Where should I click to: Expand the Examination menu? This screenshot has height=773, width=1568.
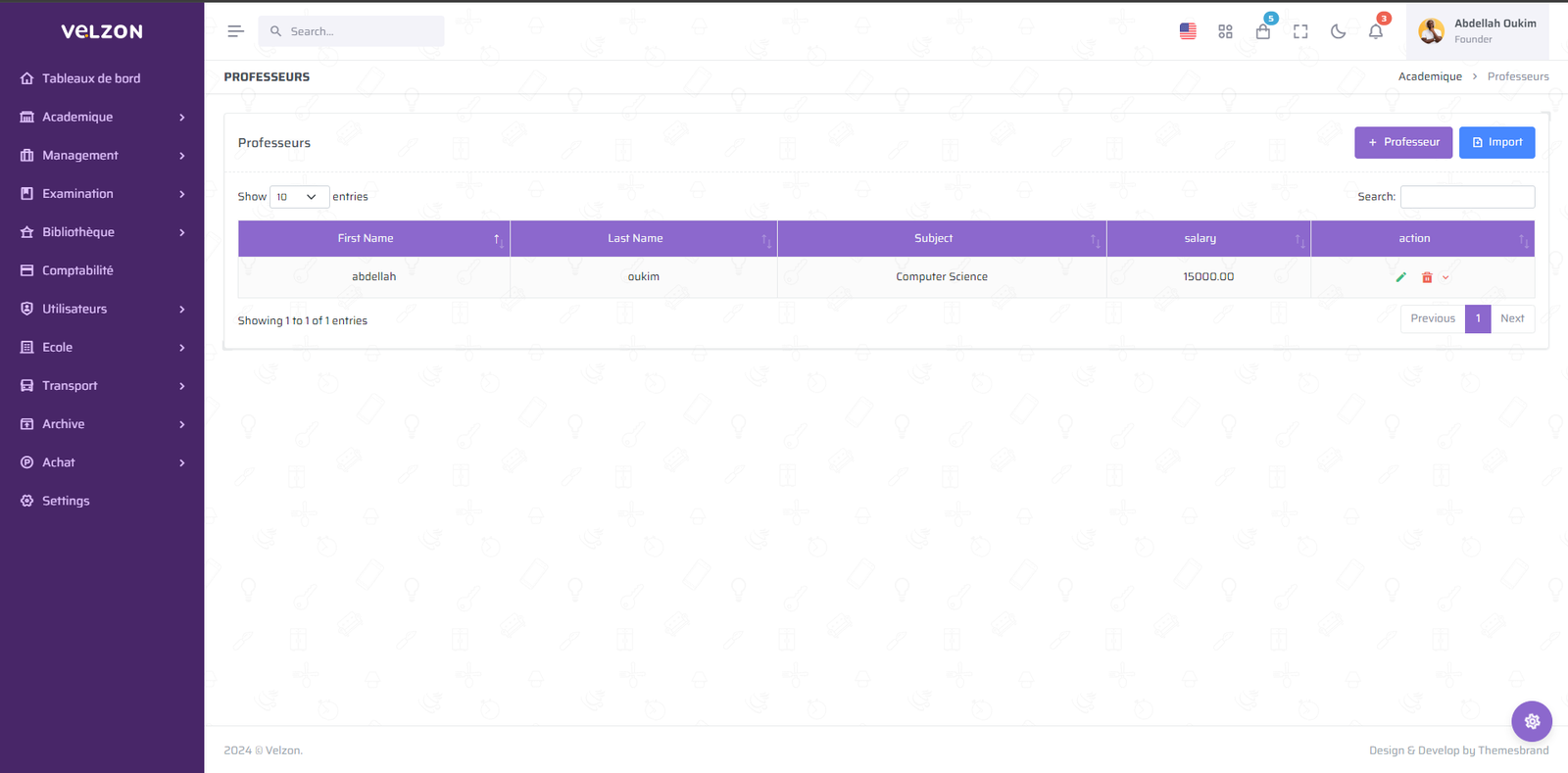pyautogui.click(x=102, y=193)
